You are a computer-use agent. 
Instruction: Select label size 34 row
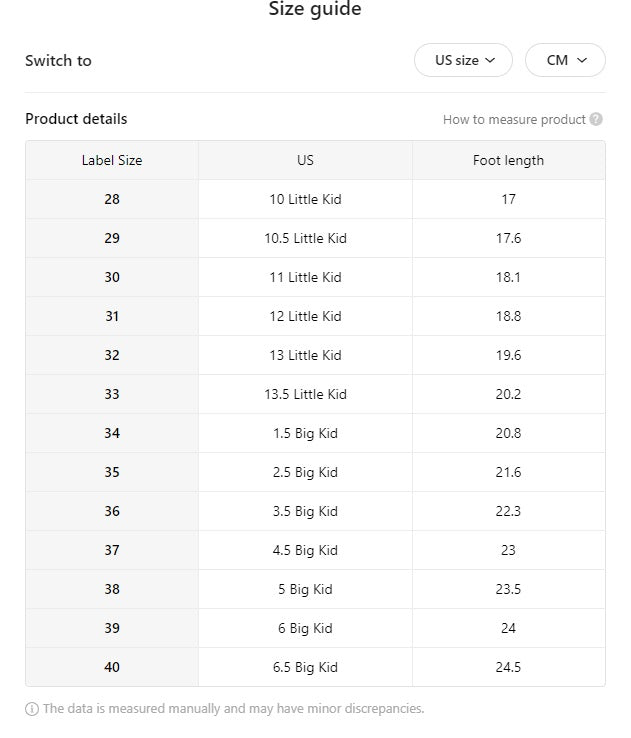tap(112, 433)
